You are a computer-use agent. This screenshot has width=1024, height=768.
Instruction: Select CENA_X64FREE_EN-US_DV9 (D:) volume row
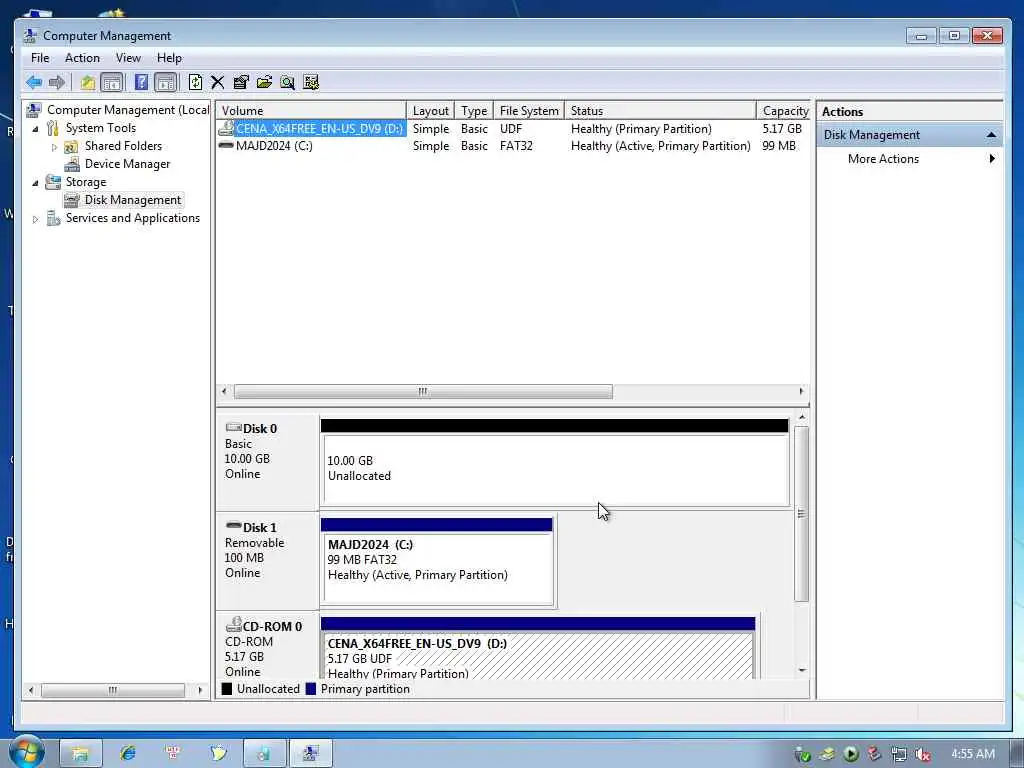click(x=513, y=129)
